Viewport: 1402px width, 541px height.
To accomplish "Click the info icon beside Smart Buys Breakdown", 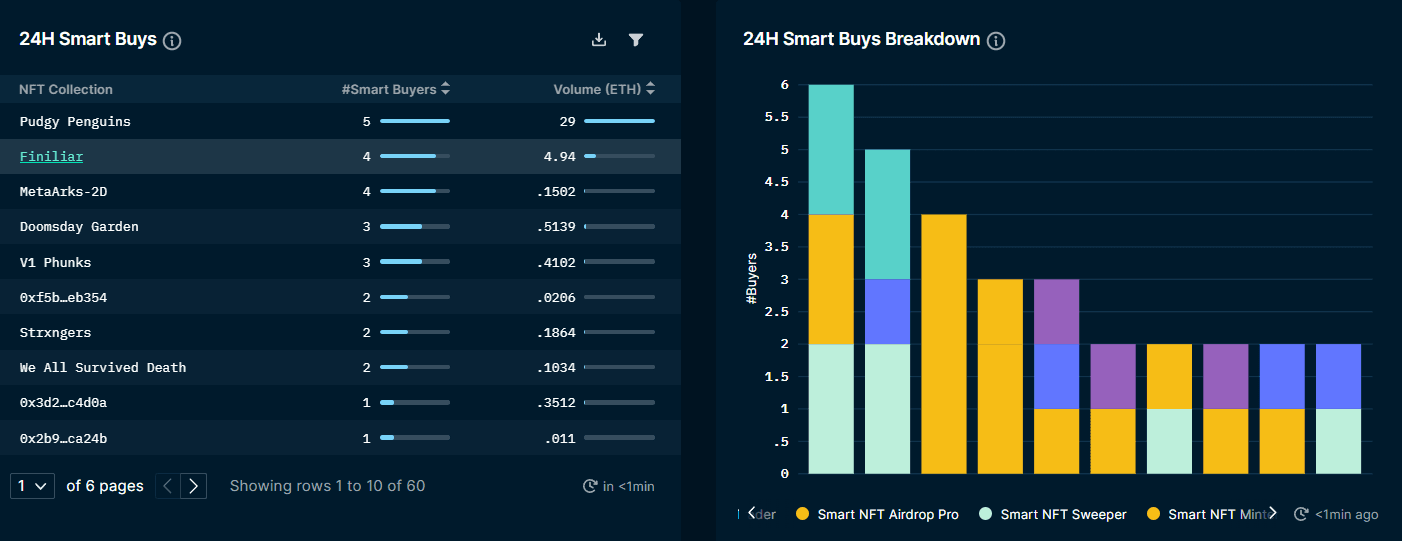I will (995, 41).
